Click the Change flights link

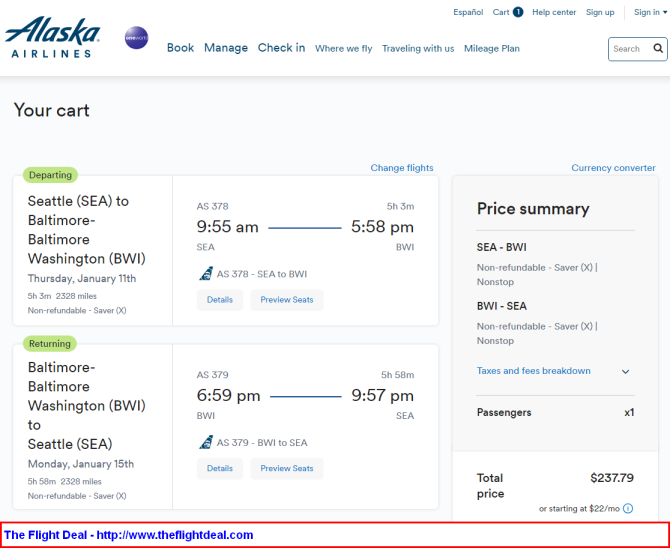click(x=402, y=168)
